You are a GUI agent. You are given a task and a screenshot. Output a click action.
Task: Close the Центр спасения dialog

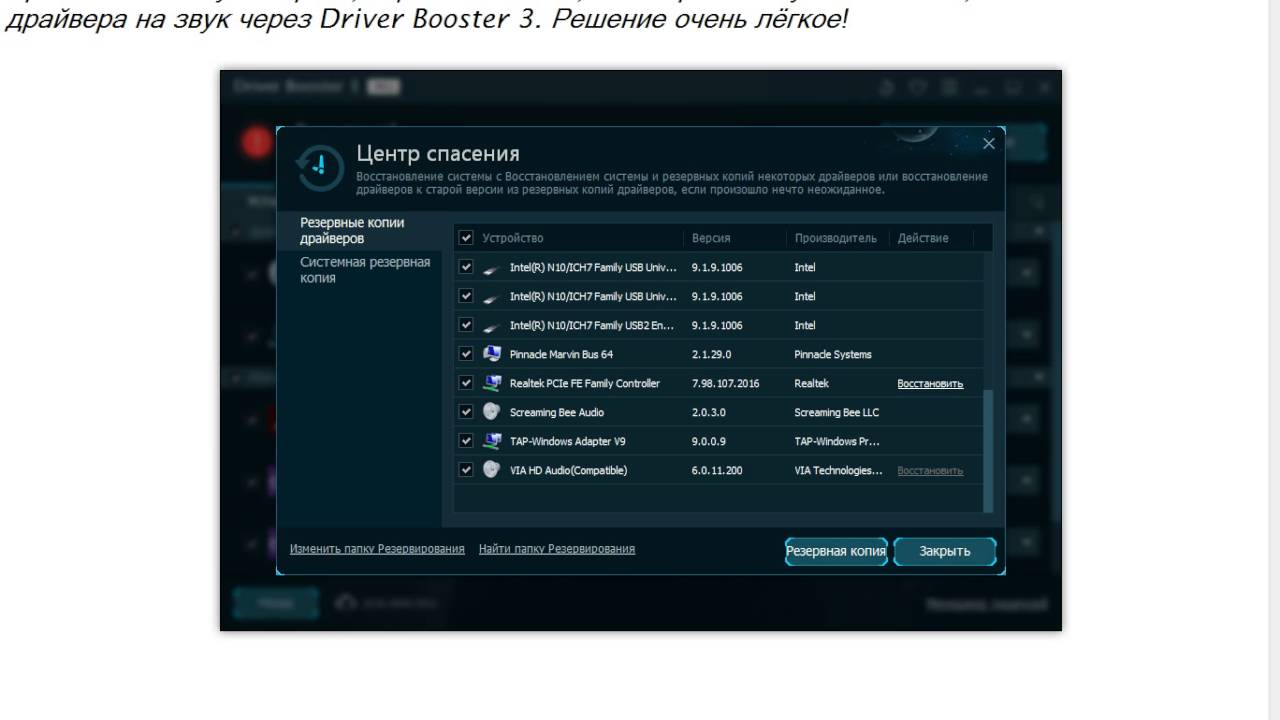tap(989, 144)
